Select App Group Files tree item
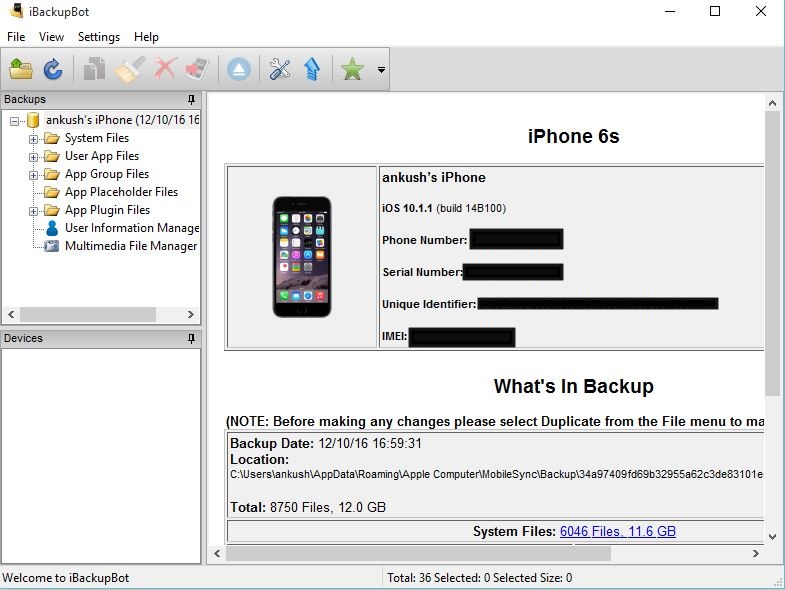 pyautogui.click(x=107, y=174)
